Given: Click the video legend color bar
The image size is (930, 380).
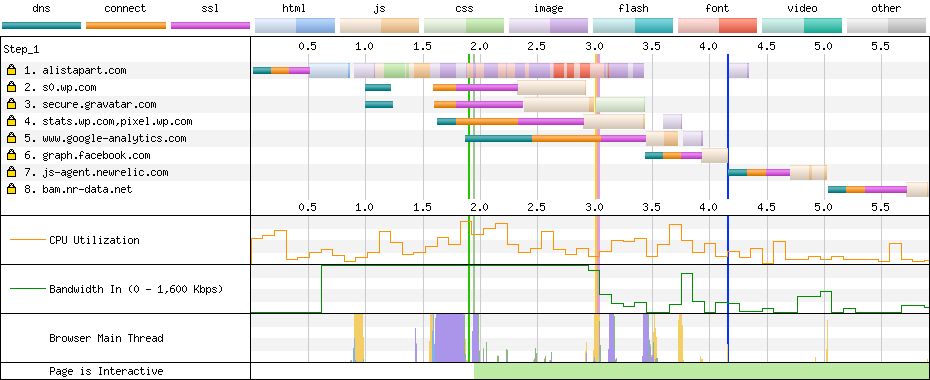Looking at the screenshot, I should click(802, 25).
